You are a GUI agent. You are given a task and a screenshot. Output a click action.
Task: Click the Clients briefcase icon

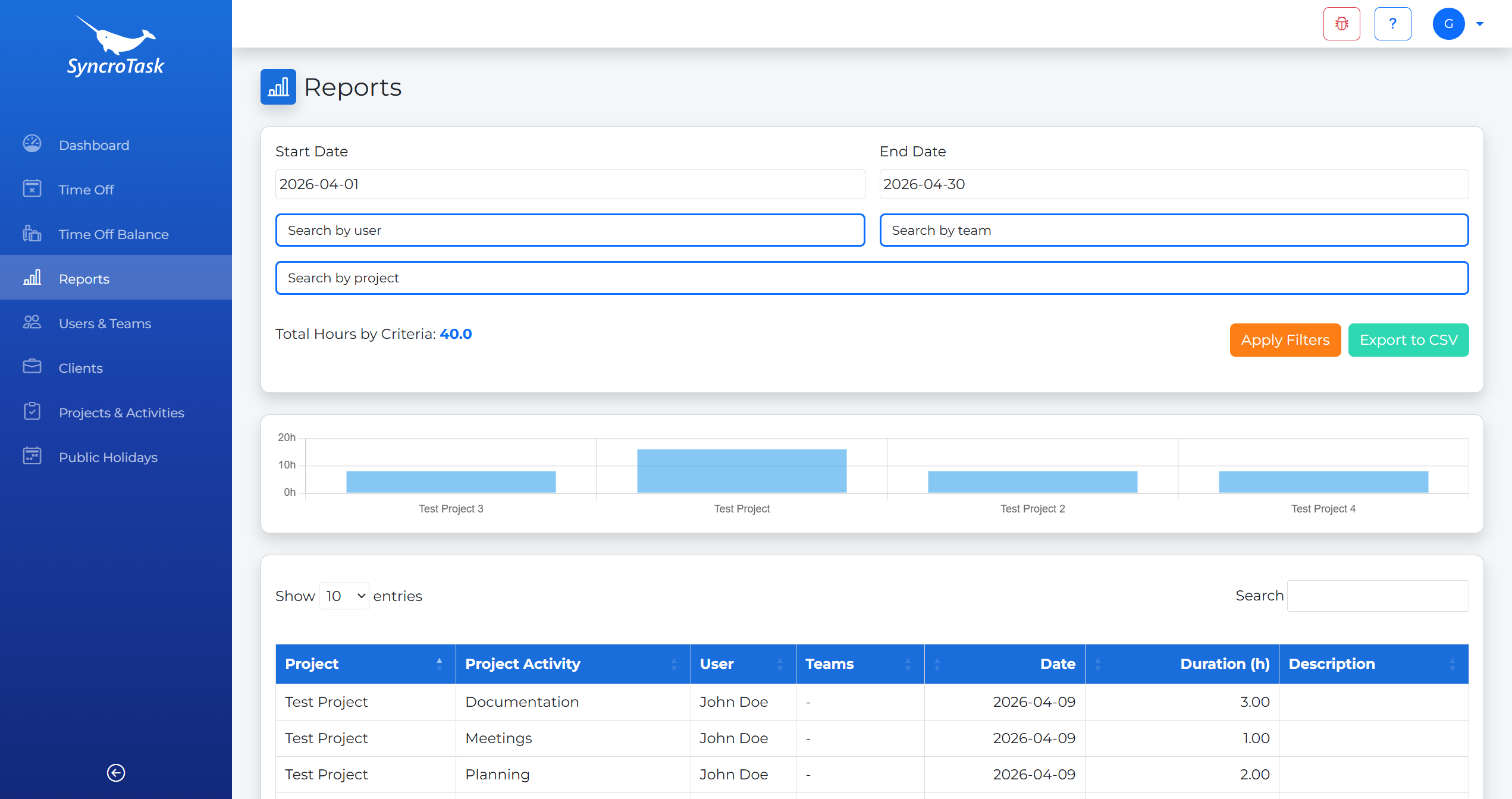32,367
